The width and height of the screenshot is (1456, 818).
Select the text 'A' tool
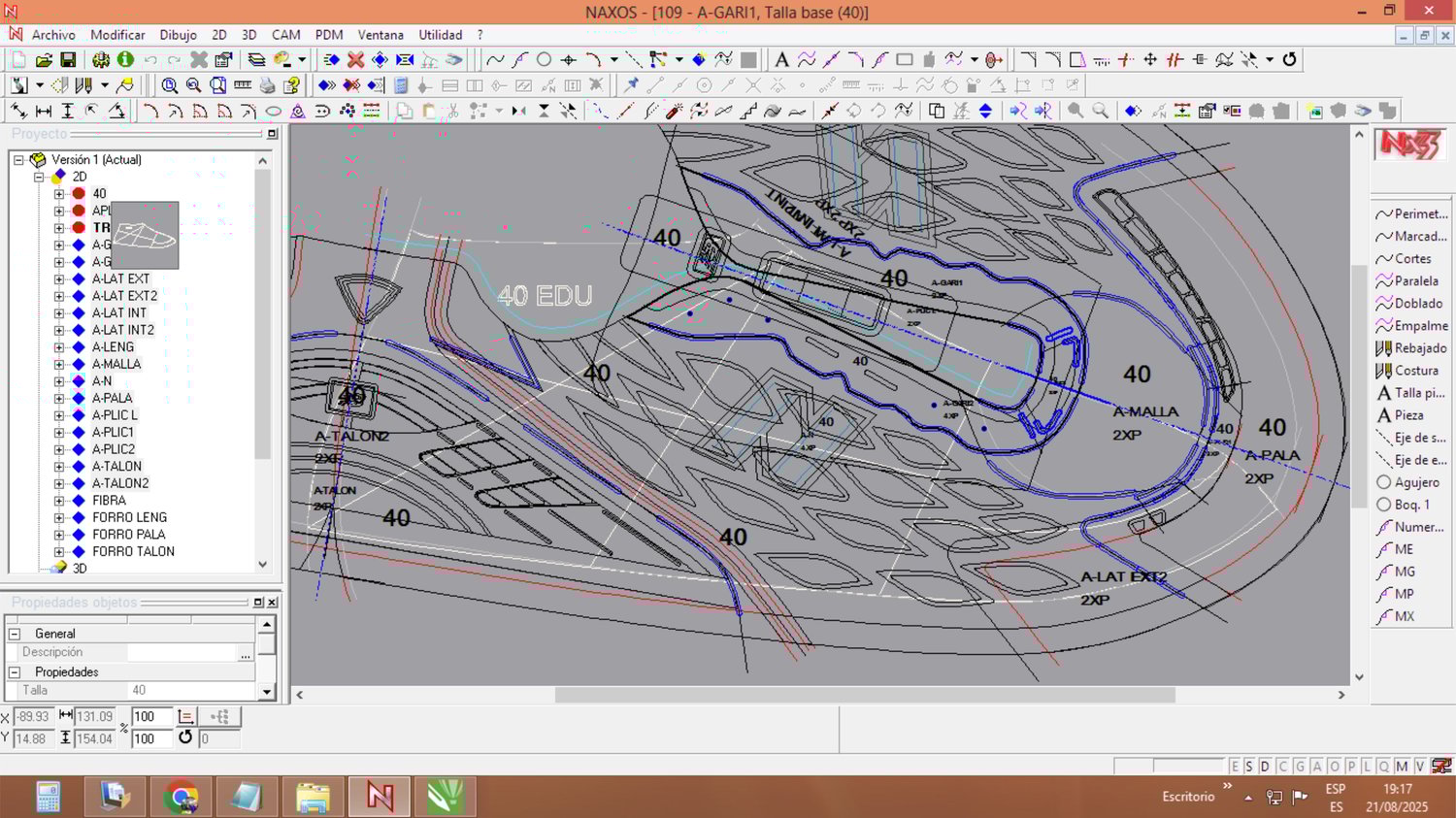(x=781, y=60)
